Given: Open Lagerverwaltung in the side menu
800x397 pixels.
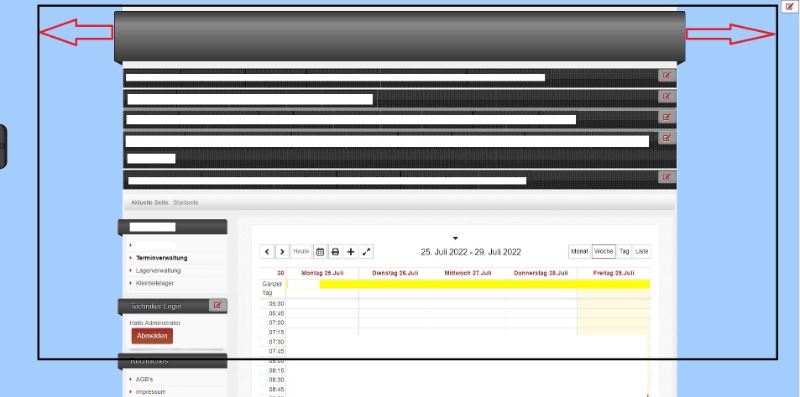Looking at the screenshot, I should click(x=158, y=270).
